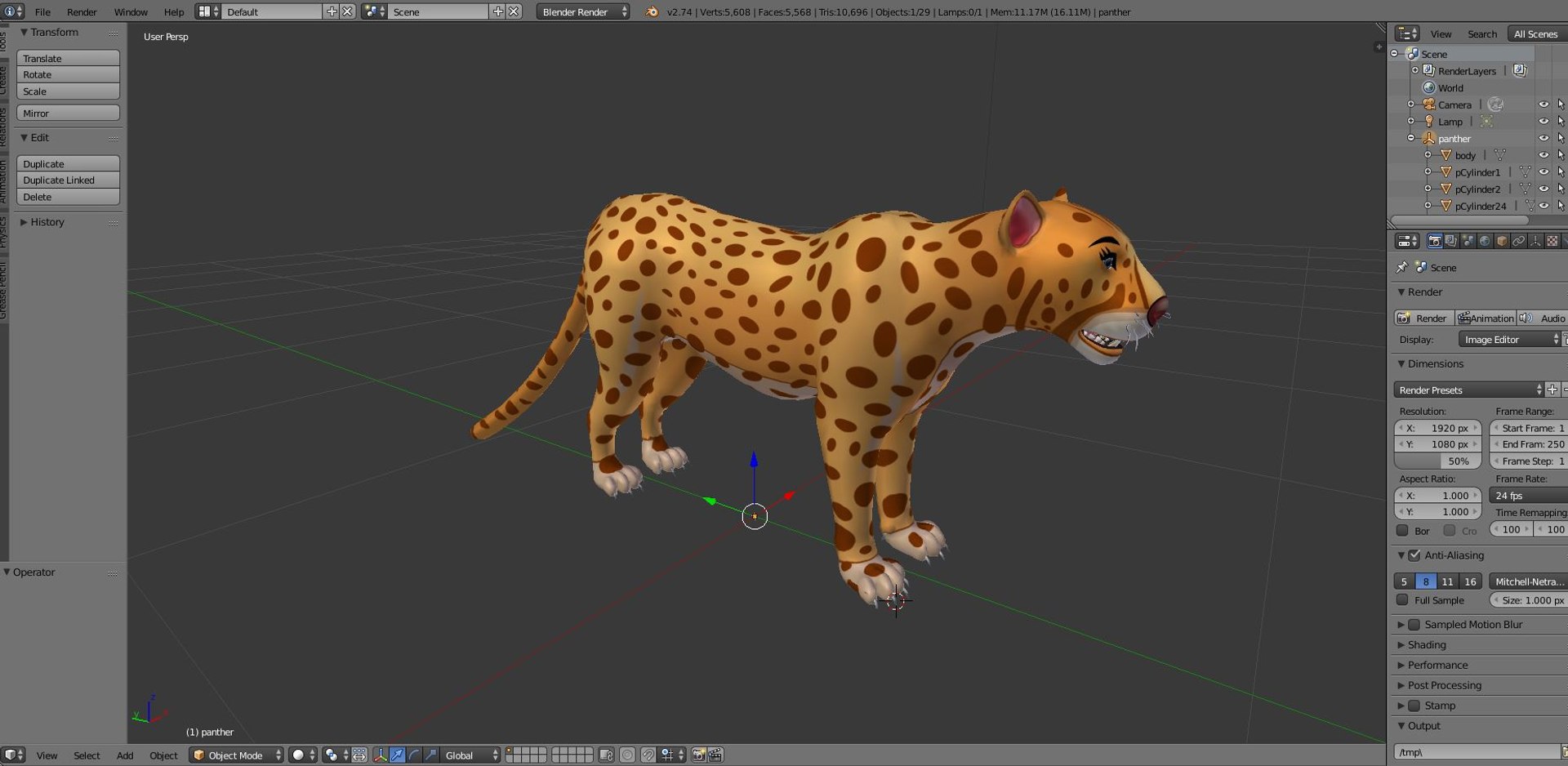Viewport: 1568px width, 766px height.
Task: Select the scale manipulator icon
Action: [430, 755]
